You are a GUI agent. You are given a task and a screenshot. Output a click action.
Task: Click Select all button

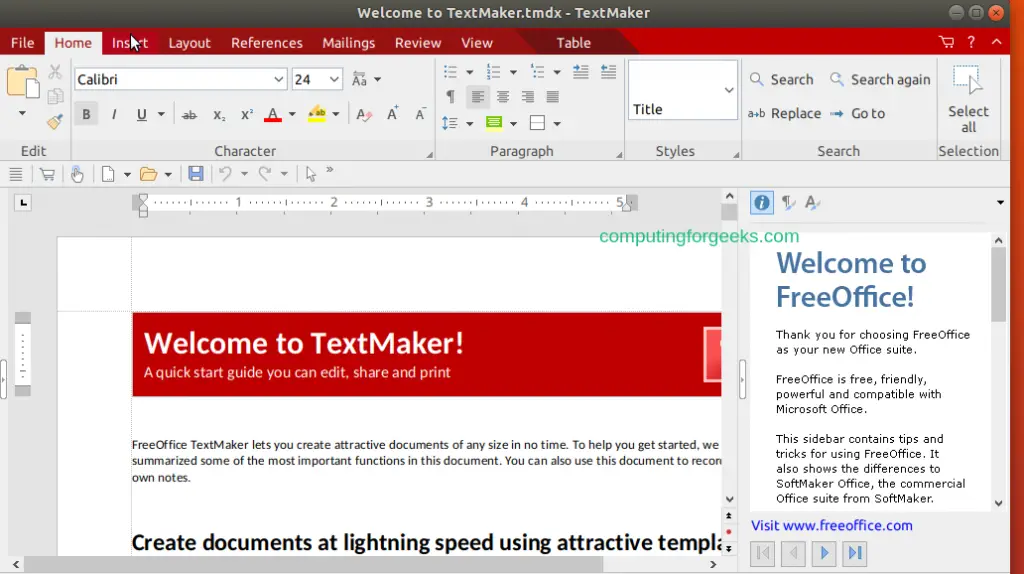968,99
